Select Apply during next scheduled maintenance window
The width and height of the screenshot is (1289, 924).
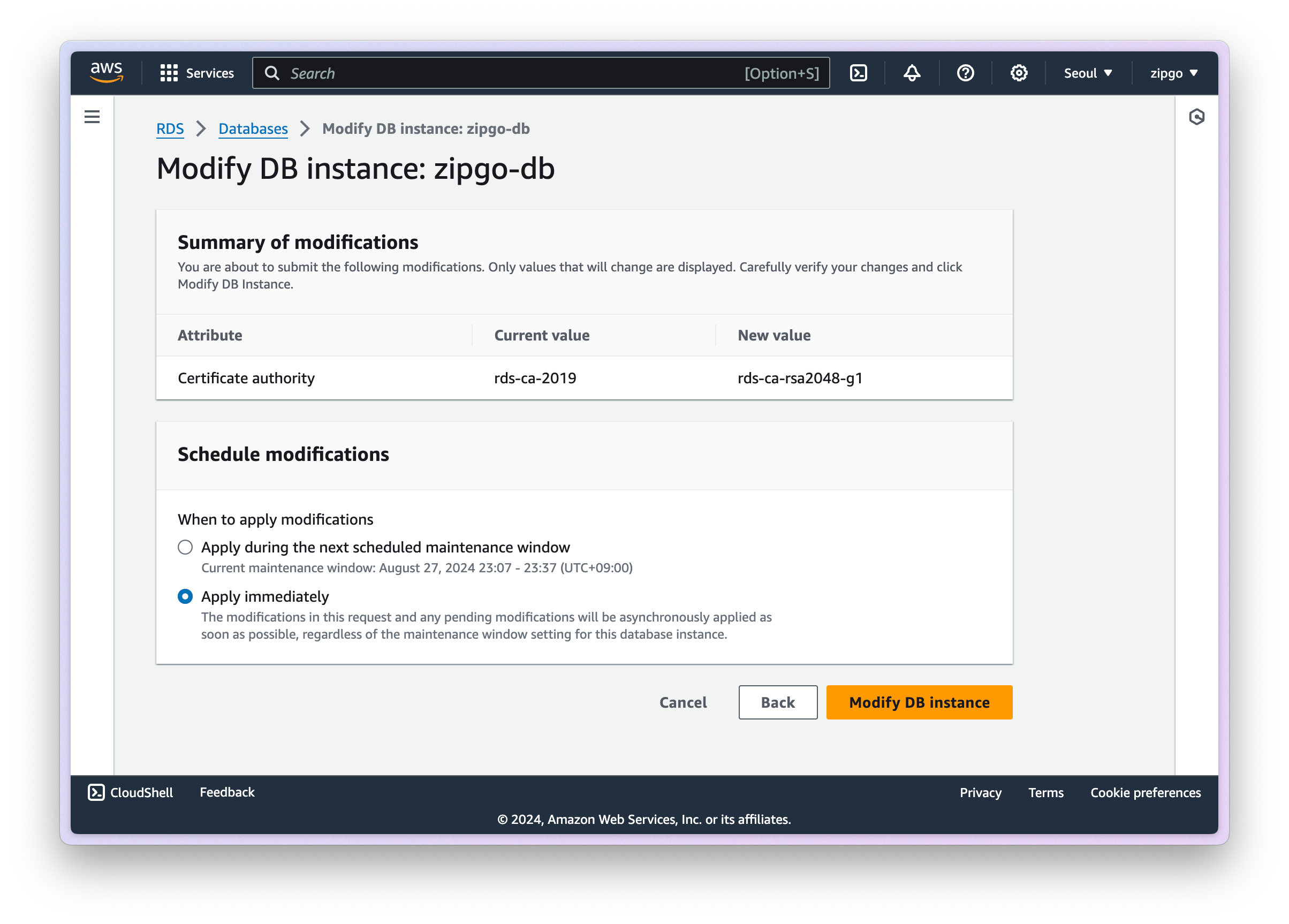click(x=185, y=547)
